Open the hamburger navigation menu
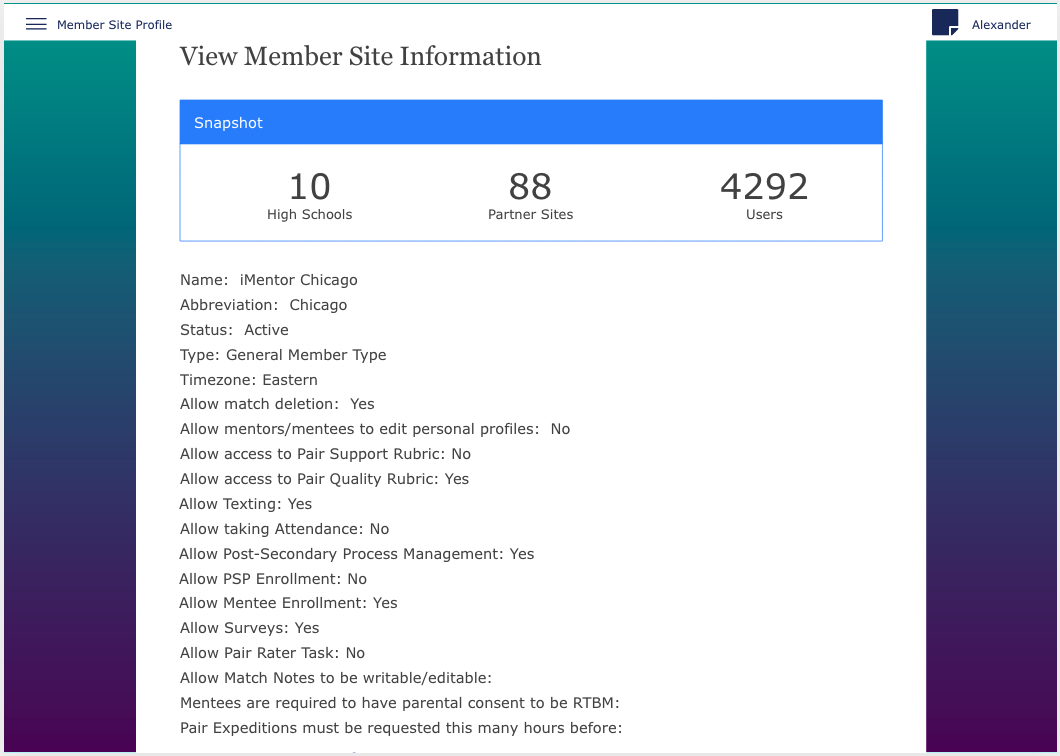 point(36,24)
